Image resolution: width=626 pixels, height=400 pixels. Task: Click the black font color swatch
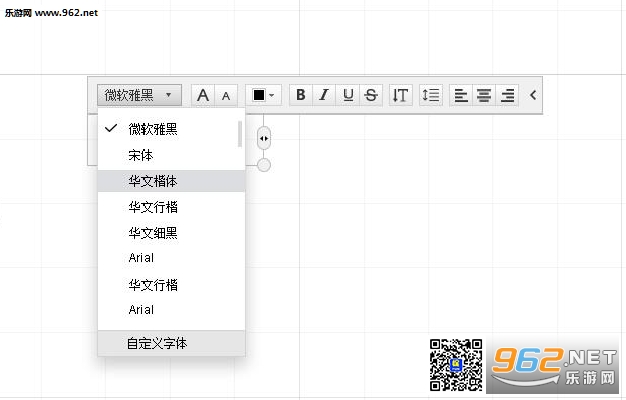(259, 95)
